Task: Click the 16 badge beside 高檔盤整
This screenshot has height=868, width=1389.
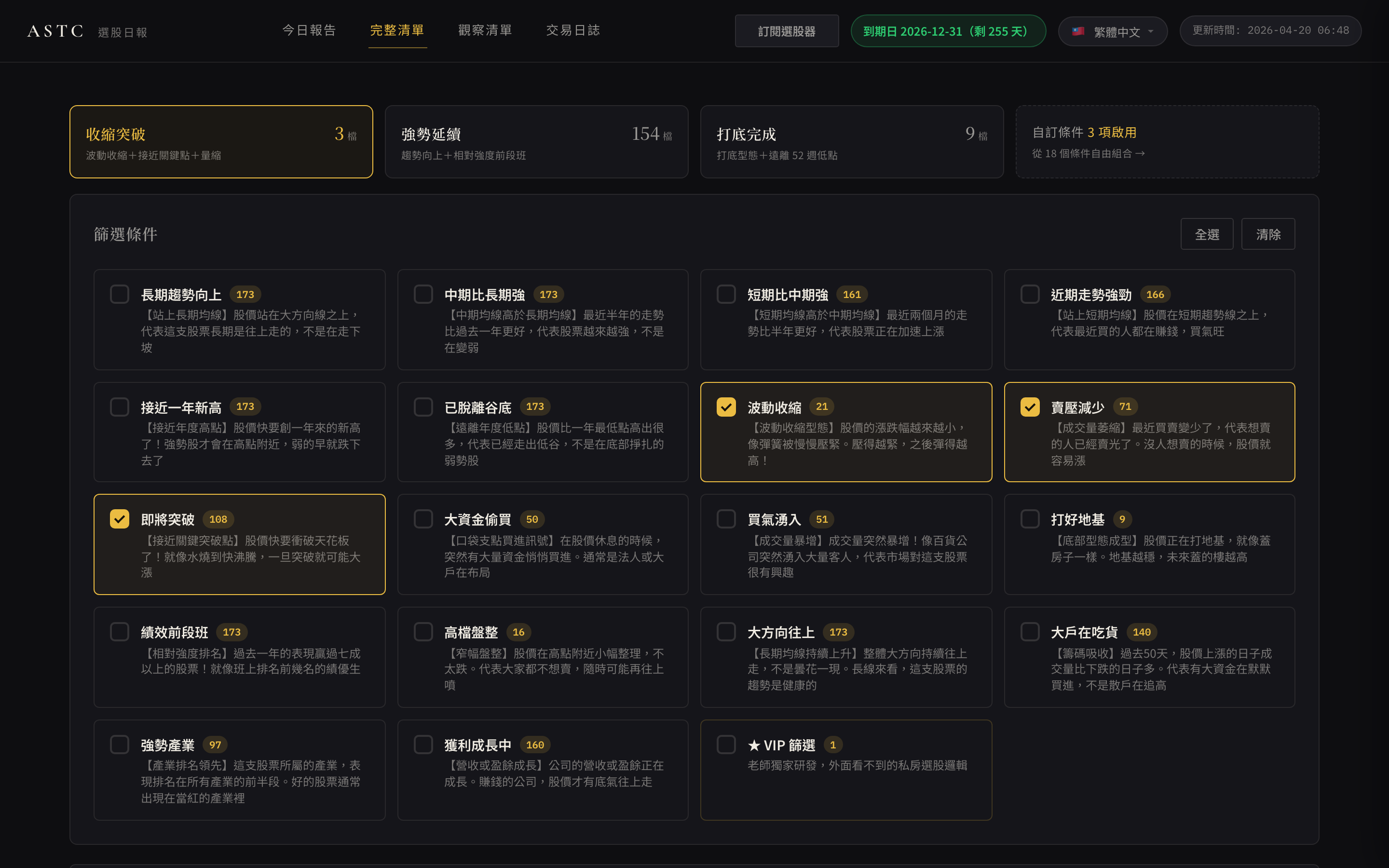Action: point(518,632)
